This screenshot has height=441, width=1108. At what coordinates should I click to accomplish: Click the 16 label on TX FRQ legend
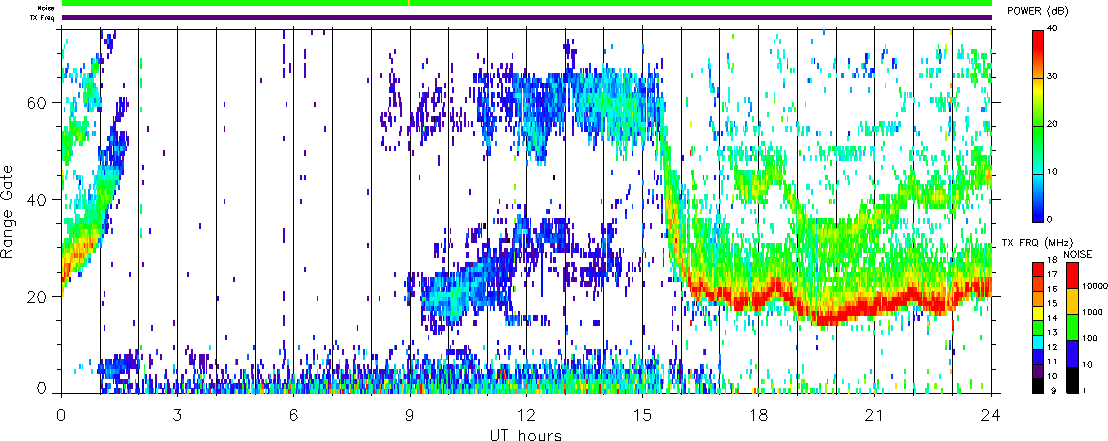pyautogui.click(x=1052, y=289)
